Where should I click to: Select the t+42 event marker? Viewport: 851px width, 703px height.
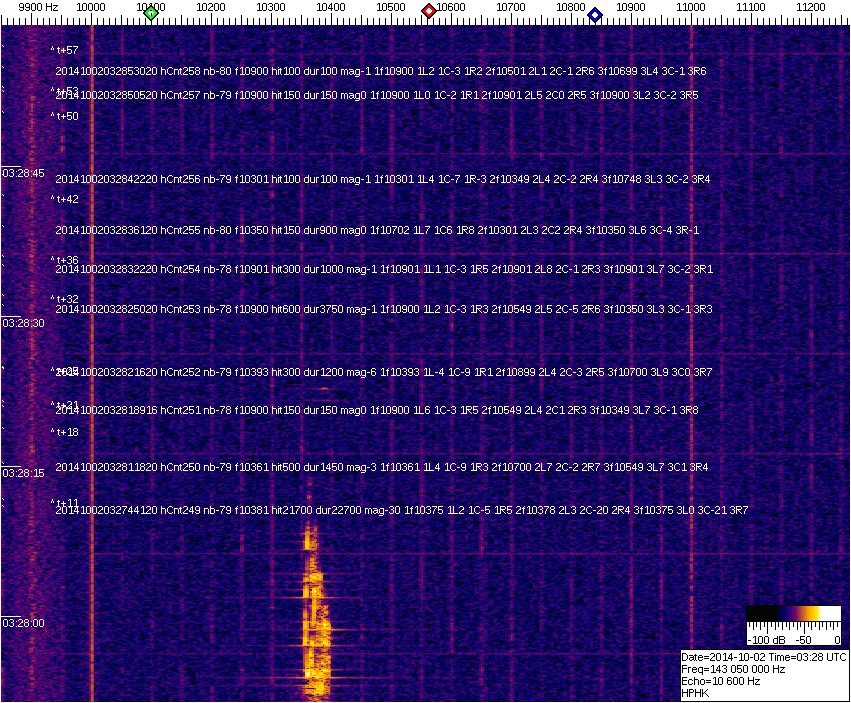(66, 199)
